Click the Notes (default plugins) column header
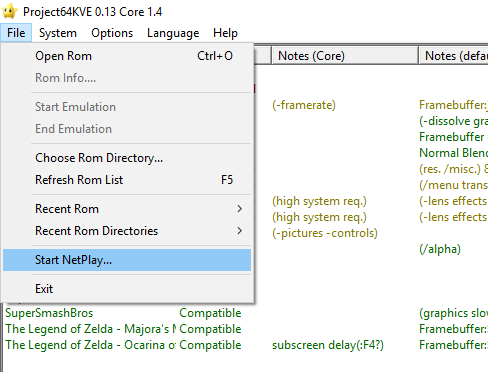This screenshot has width=488, height=372. coord(454,56)
